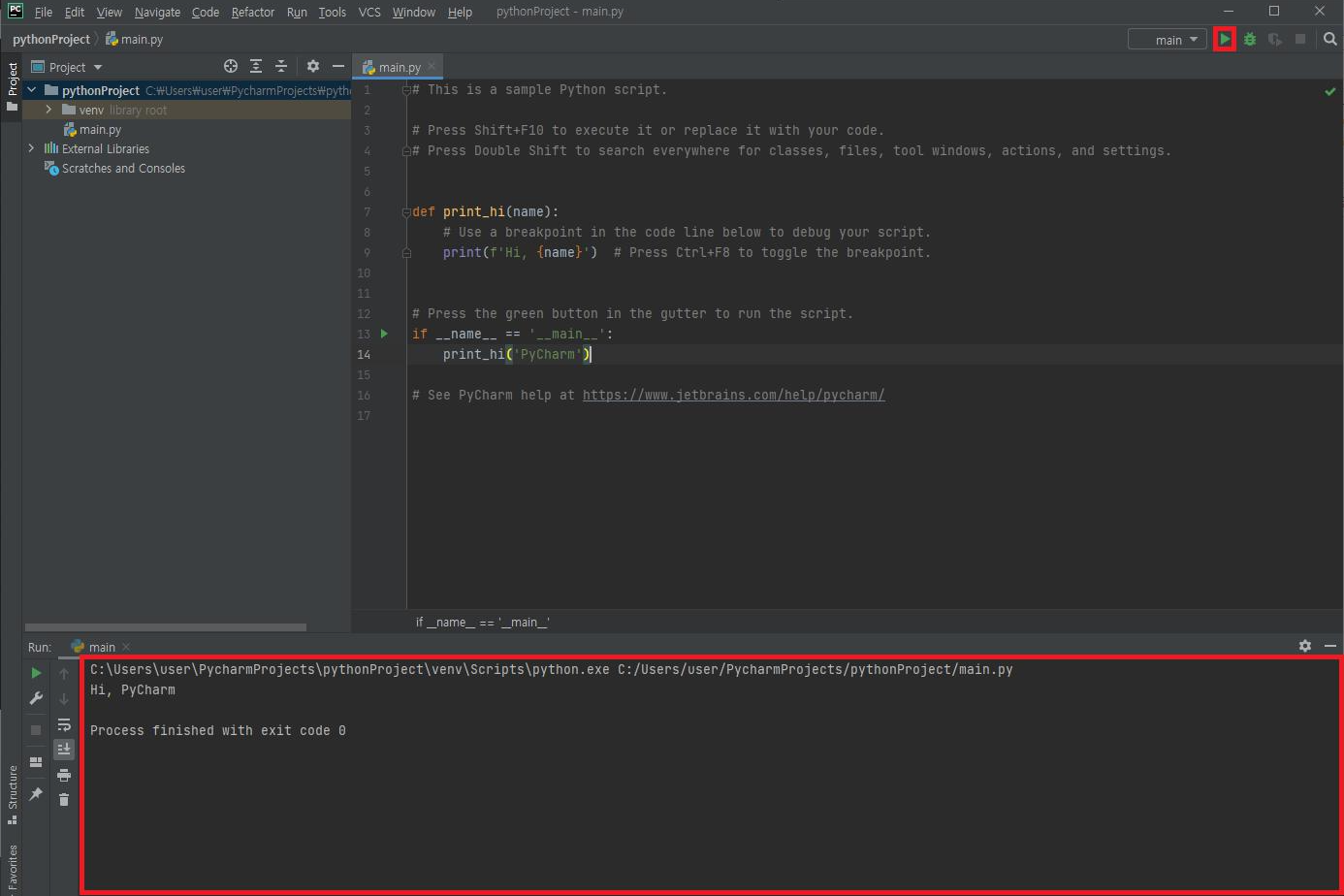Open the main run configuration dropdown
Viewport: 1344px width, 896px height.
point(1168,40)
